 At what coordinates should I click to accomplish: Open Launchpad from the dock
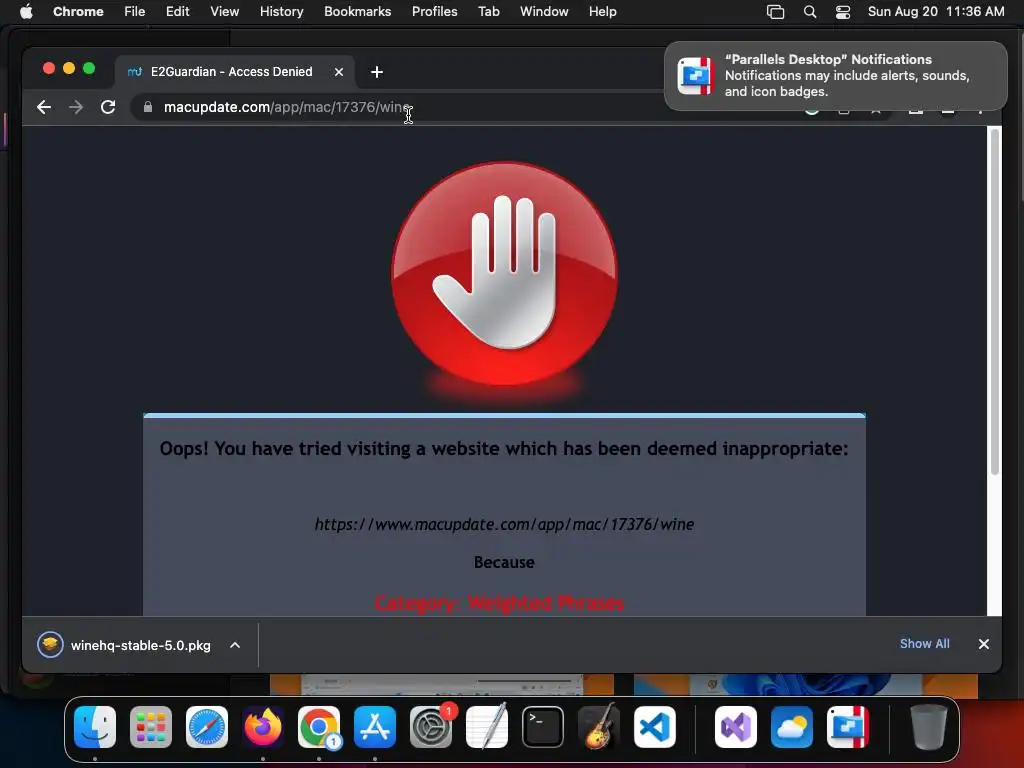(151, 727)
